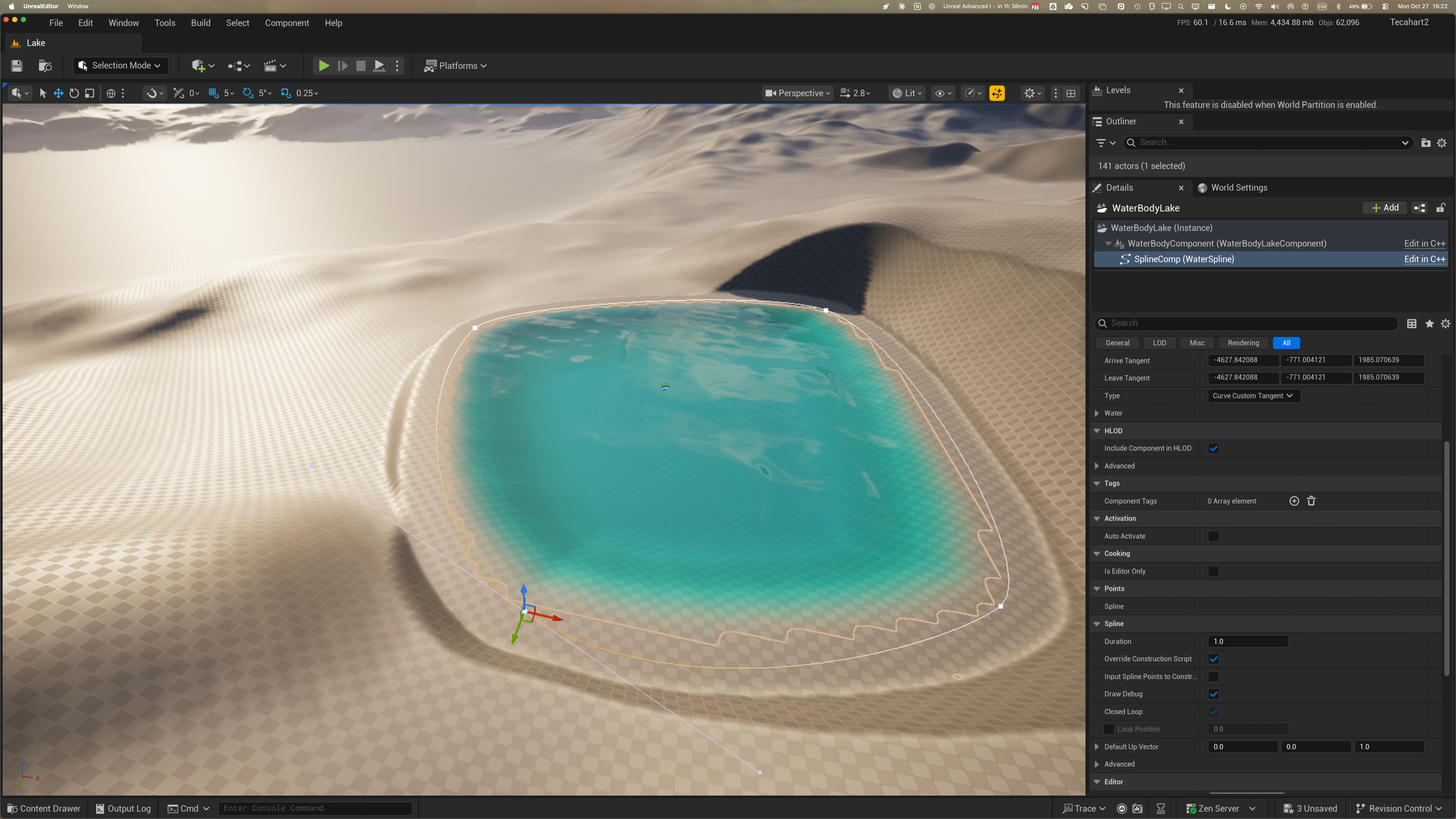Enable the Auto Activate checkbox
Screen dimensions: 1456x819
[1214, 536]
